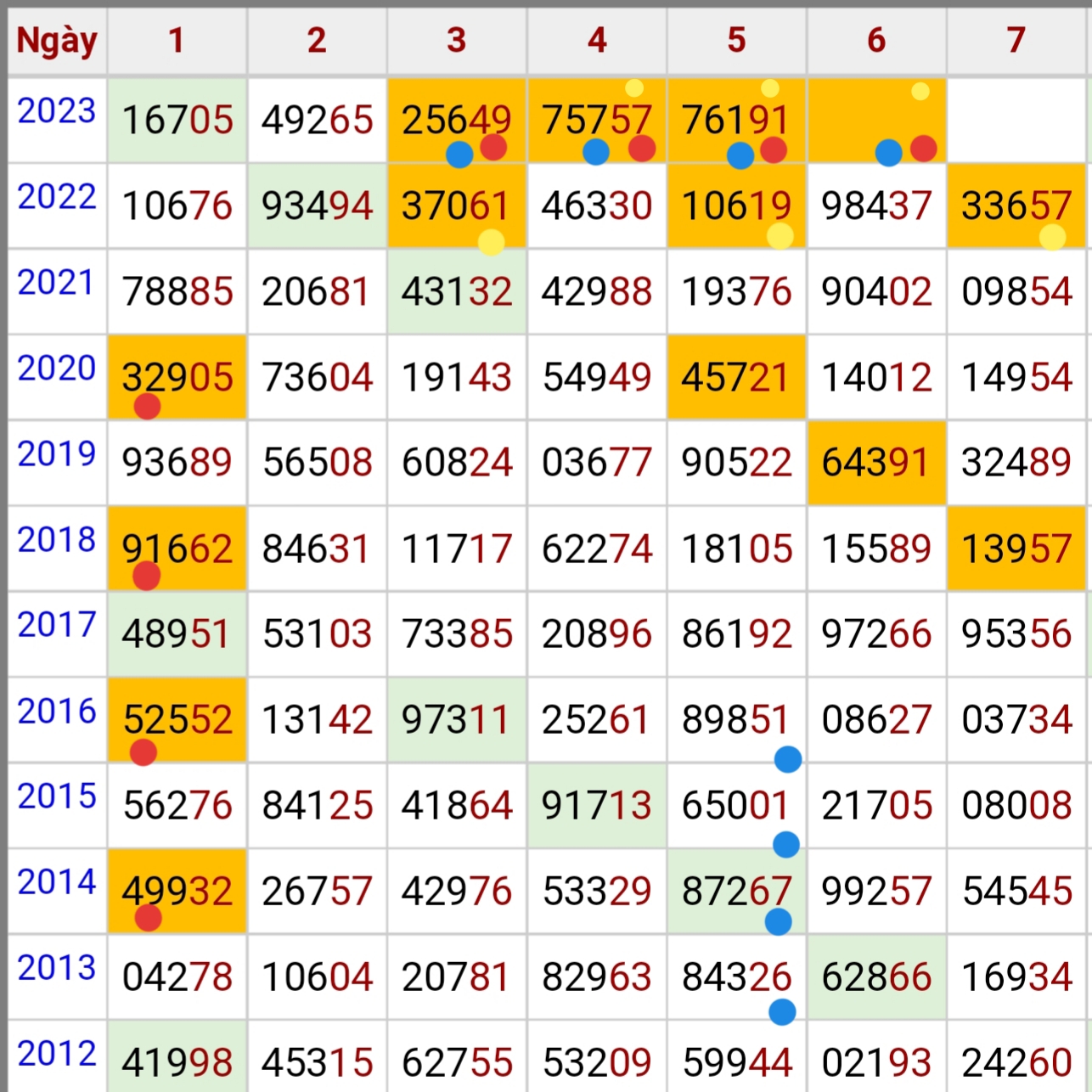Click the red dot on cell 91662
Screen dimensions: 1092x1092
(146, 577)
